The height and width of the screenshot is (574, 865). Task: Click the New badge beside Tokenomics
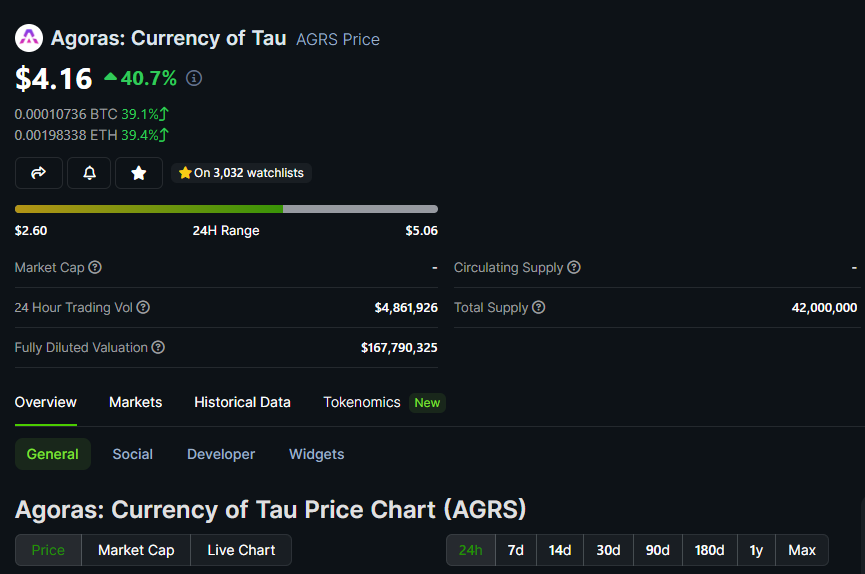(427, 403)
